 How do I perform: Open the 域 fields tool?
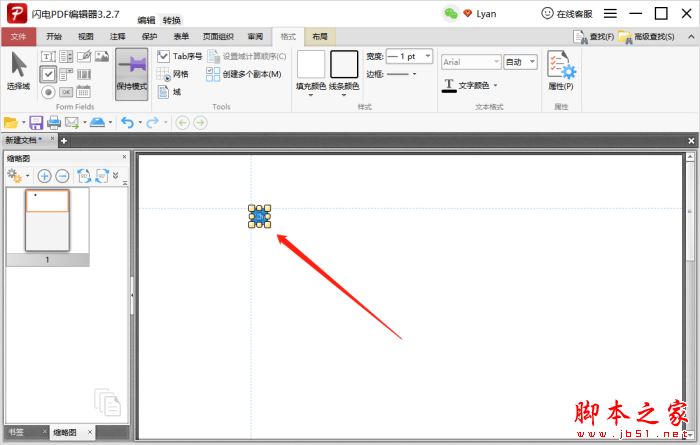(x=169, y=92)
